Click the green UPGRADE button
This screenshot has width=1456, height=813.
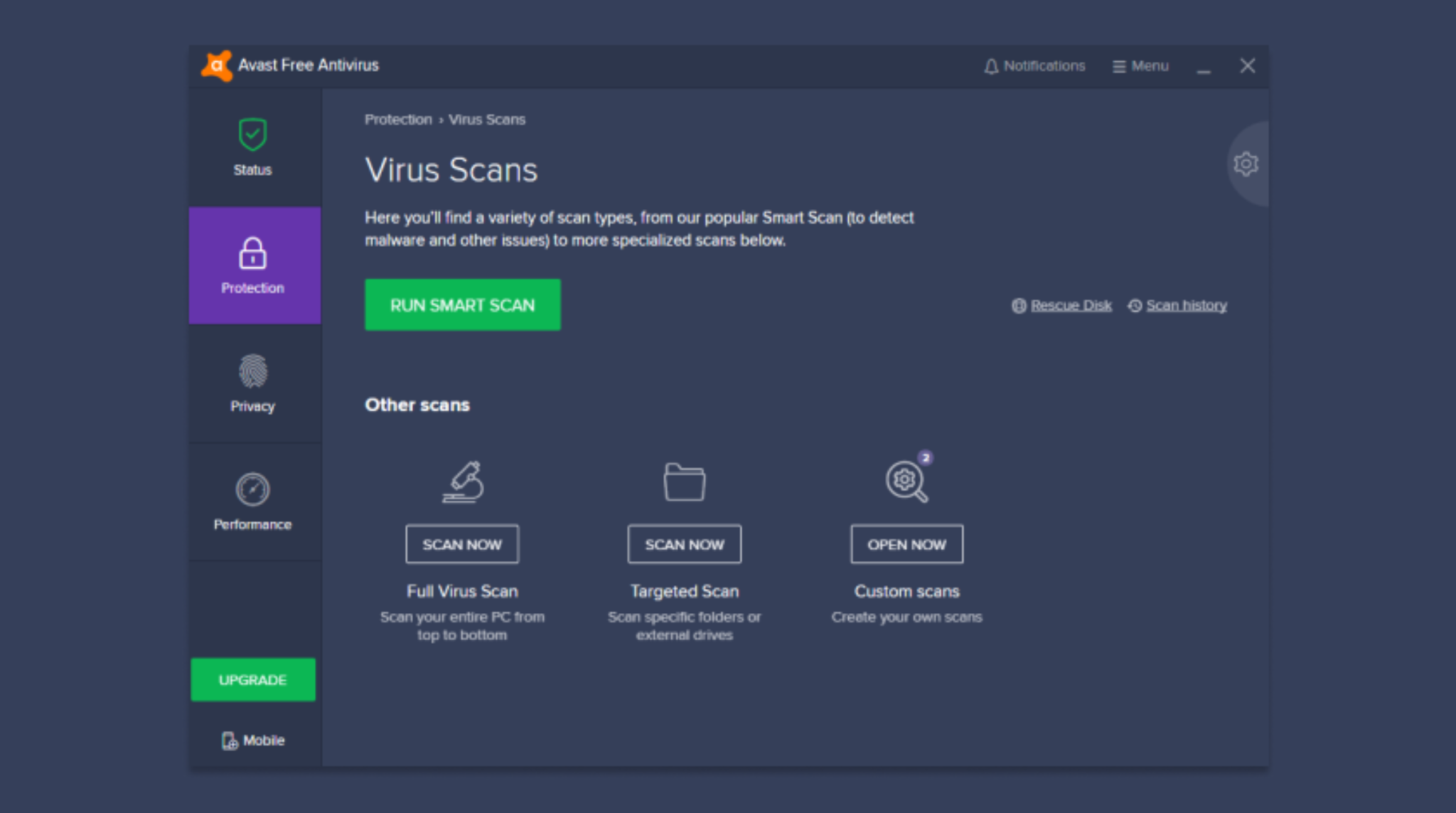(x=253, y=679)
